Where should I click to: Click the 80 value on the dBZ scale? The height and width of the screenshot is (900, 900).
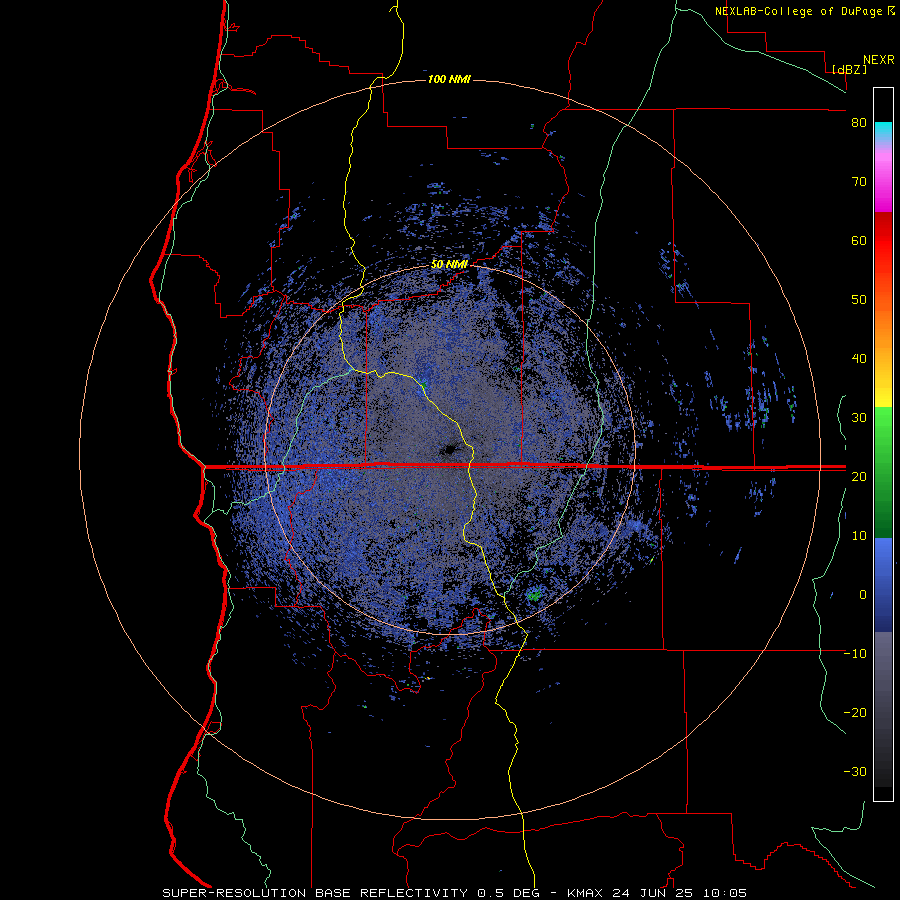pos(859,123)
